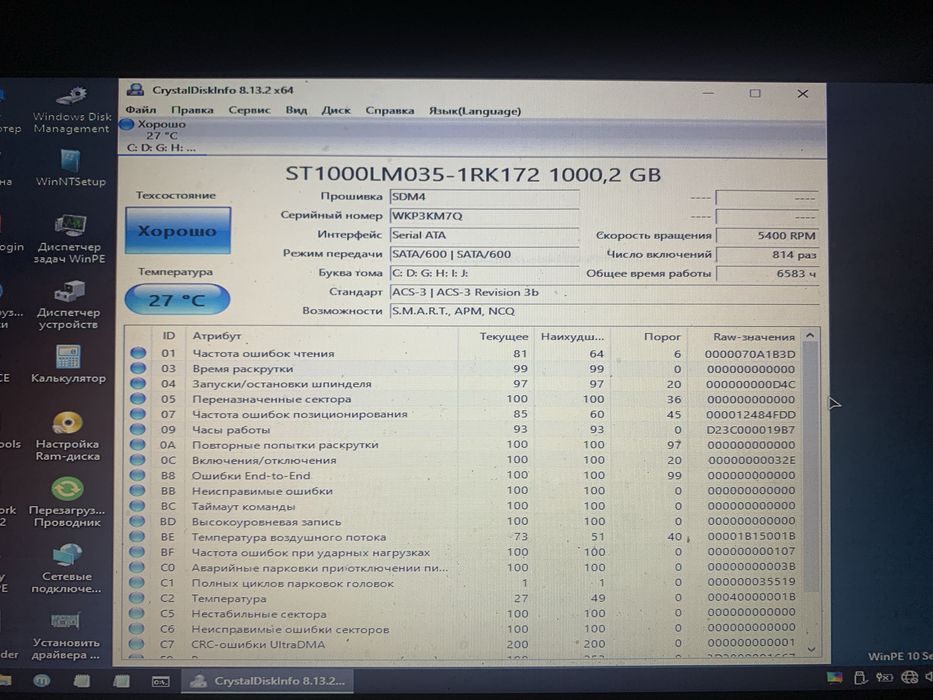The width and height of the screenshot is (933, 700).
Task: Click the CrystalDiskInfo title bar app icon
Action: click(135, 90)
